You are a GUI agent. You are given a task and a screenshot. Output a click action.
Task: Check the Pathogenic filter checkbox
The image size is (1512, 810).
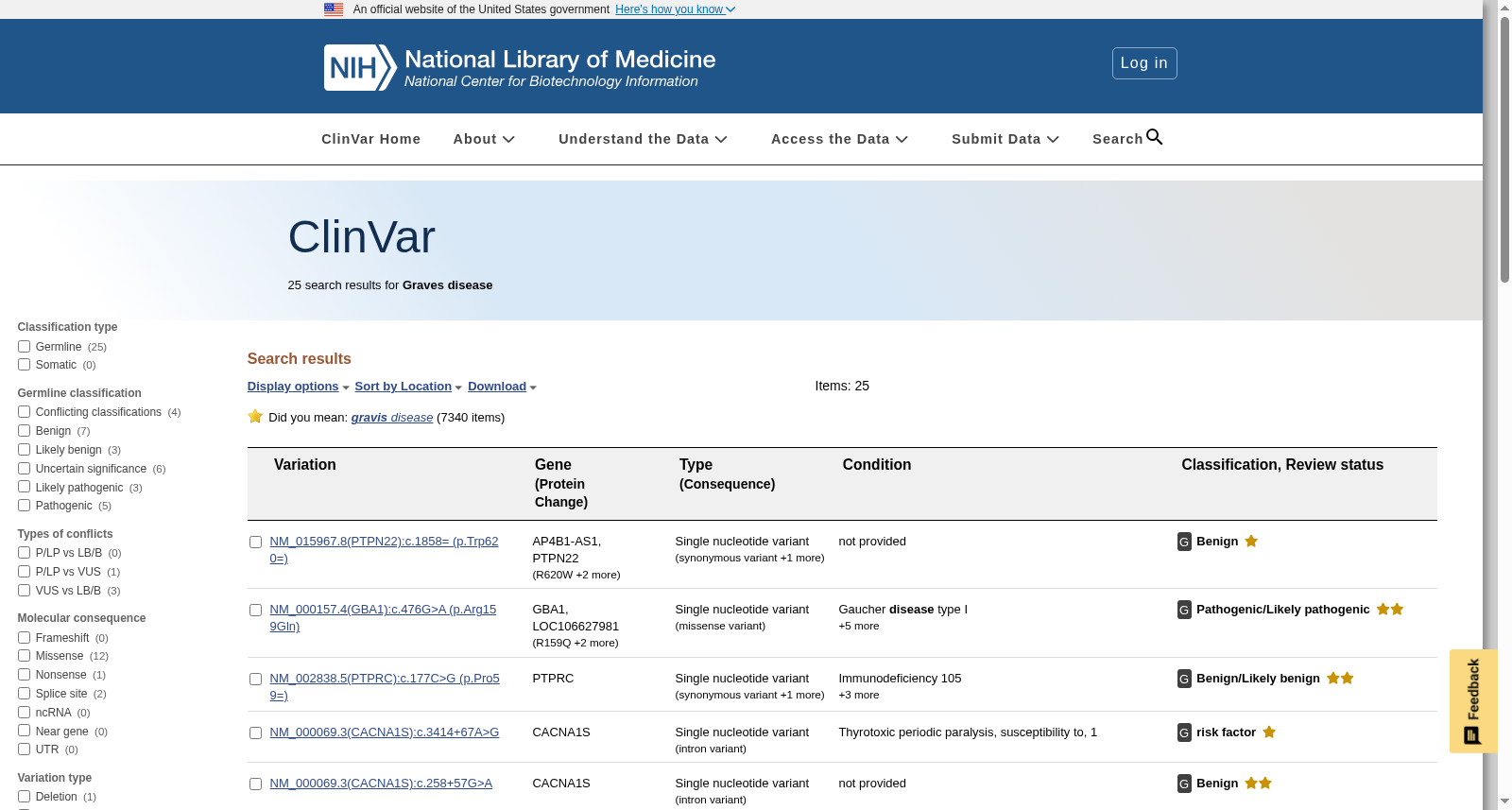24,506
